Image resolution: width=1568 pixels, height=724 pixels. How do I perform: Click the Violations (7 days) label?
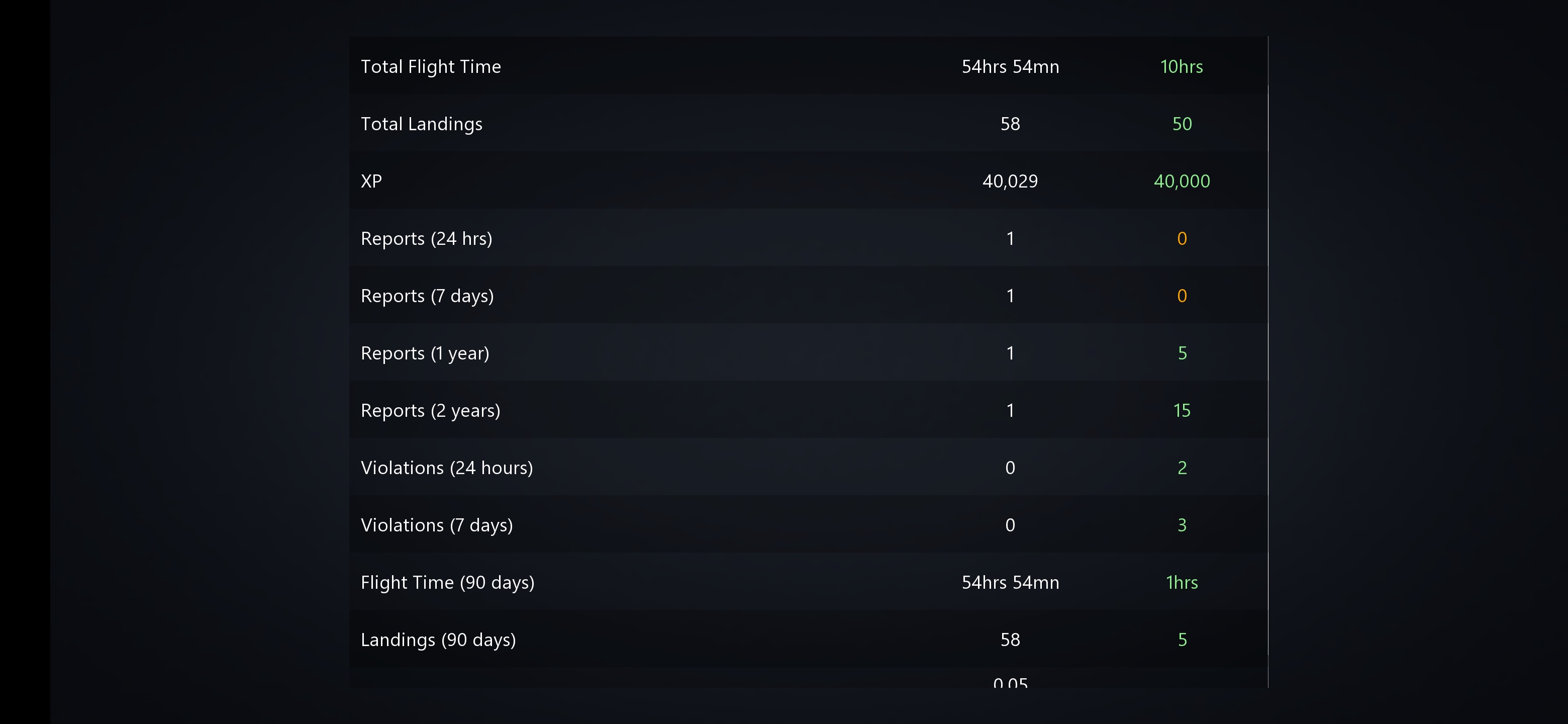click(436, 525)
